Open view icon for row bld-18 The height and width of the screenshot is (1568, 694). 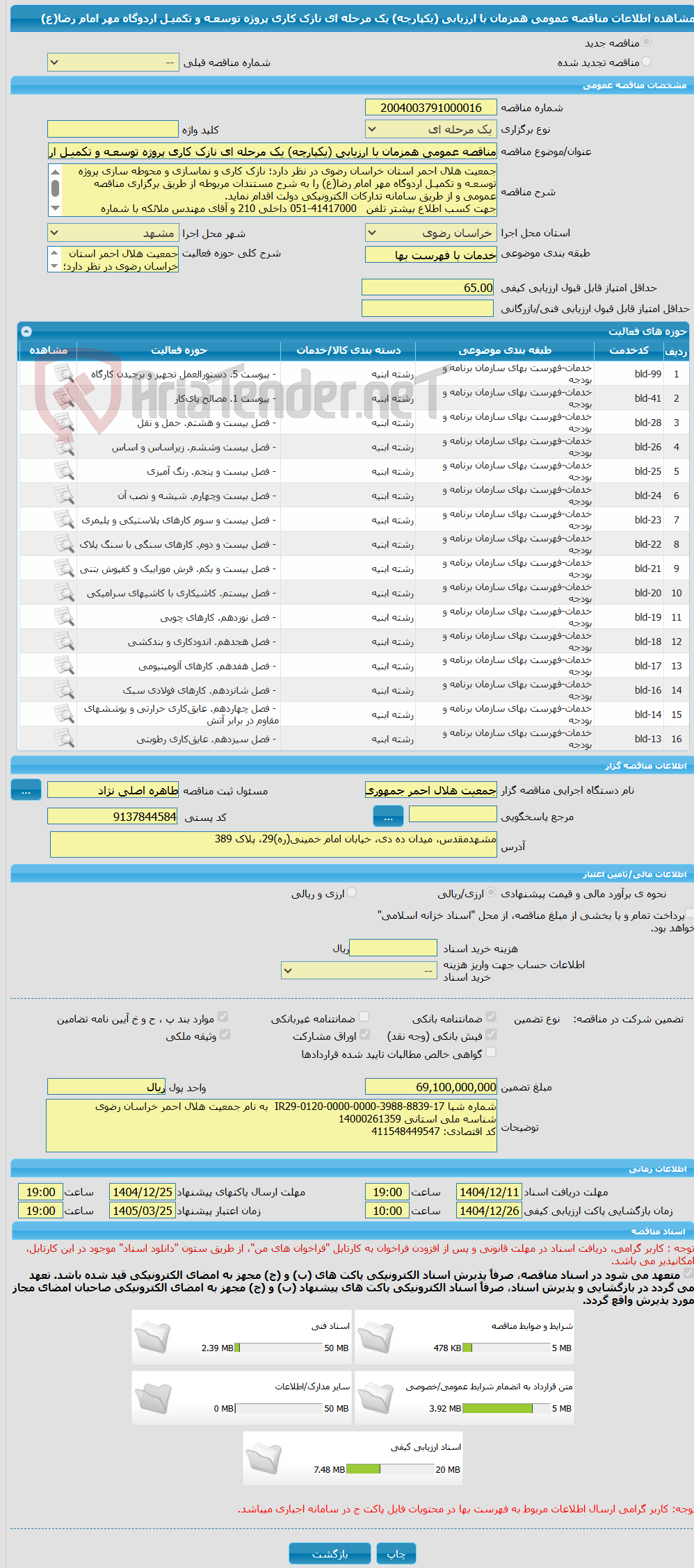[x=64, y=642]
